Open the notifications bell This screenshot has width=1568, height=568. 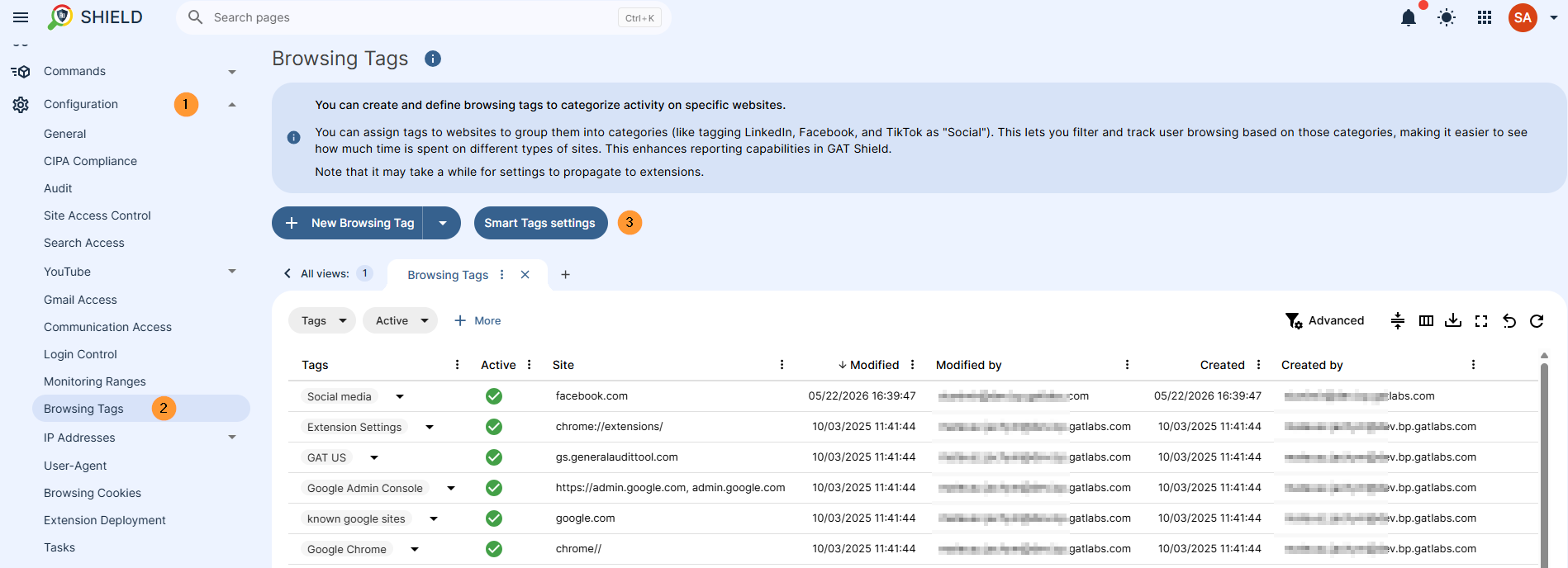(x=1409, y=17)
